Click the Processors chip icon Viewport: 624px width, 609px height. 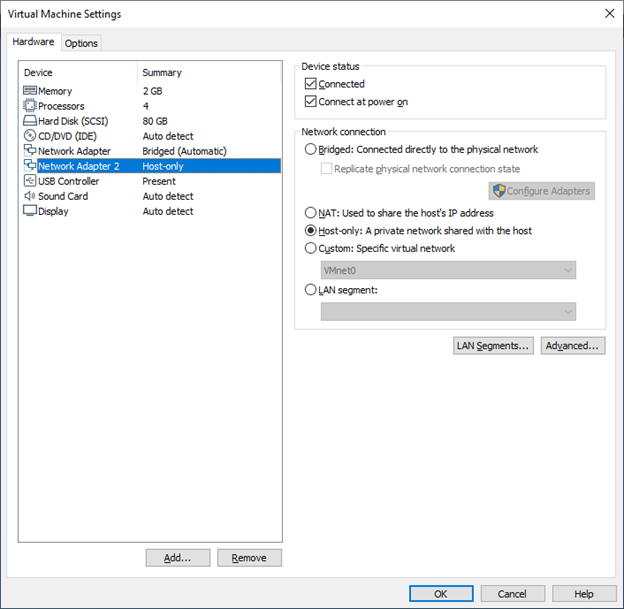tap(30, 106)
